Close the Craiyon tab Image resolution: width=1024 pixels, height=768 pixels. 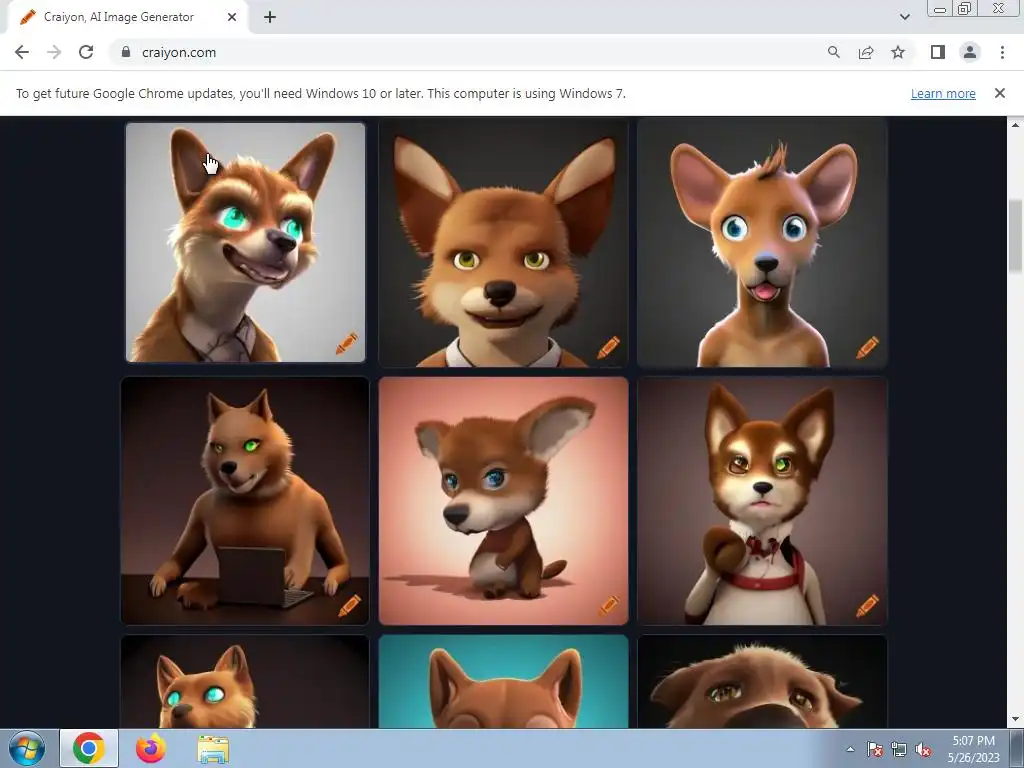232,17
